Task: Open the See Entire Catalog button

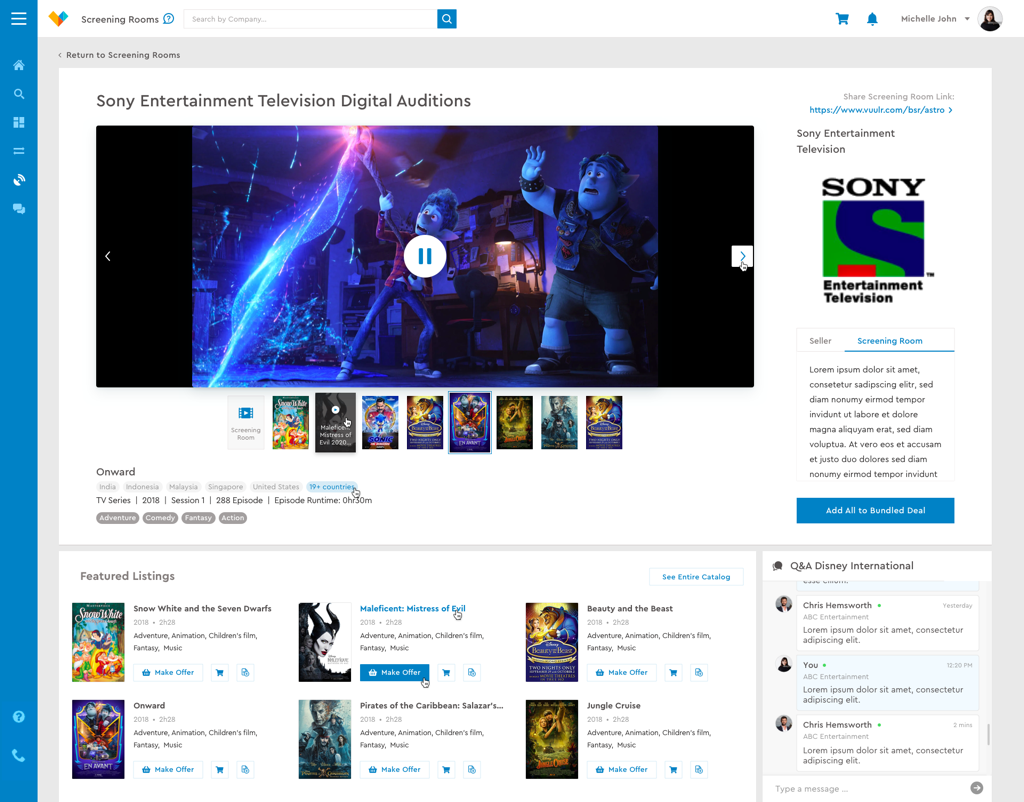Action: click(x=696, y=577)
